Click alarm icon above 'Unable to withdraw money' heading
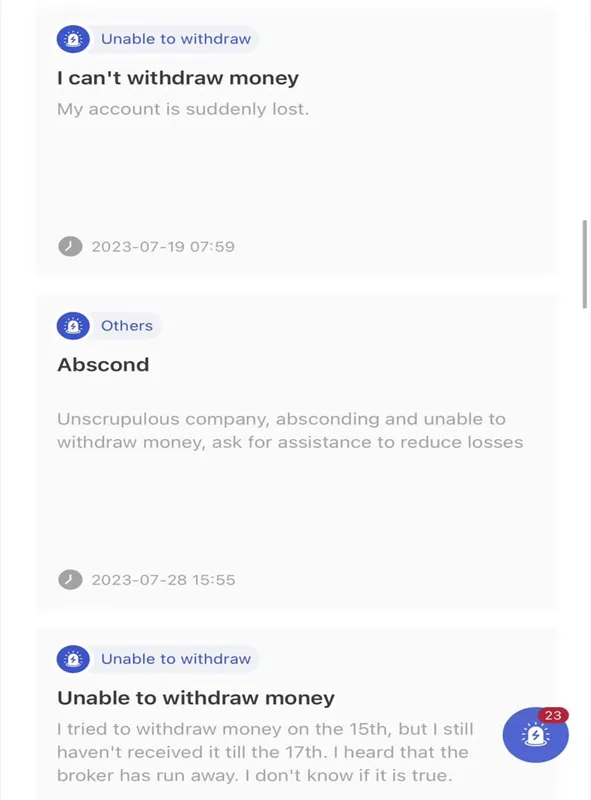This screenshot has height=800, width=591. tap(73, 659)
